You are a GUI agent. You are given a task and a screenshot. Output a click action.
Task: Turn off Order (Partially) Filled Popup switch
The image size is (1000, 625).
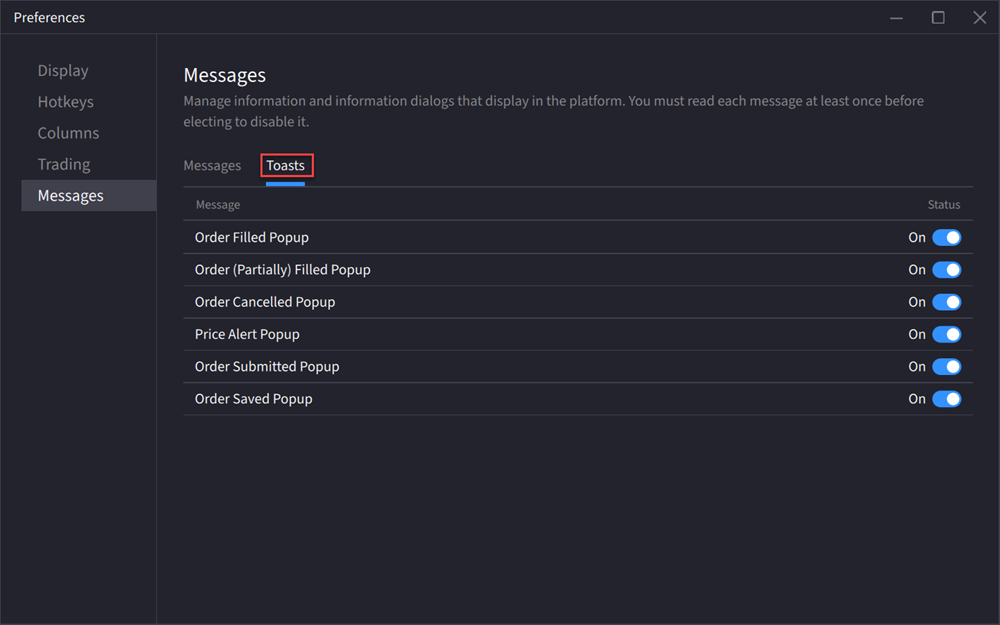click(946, 270)
